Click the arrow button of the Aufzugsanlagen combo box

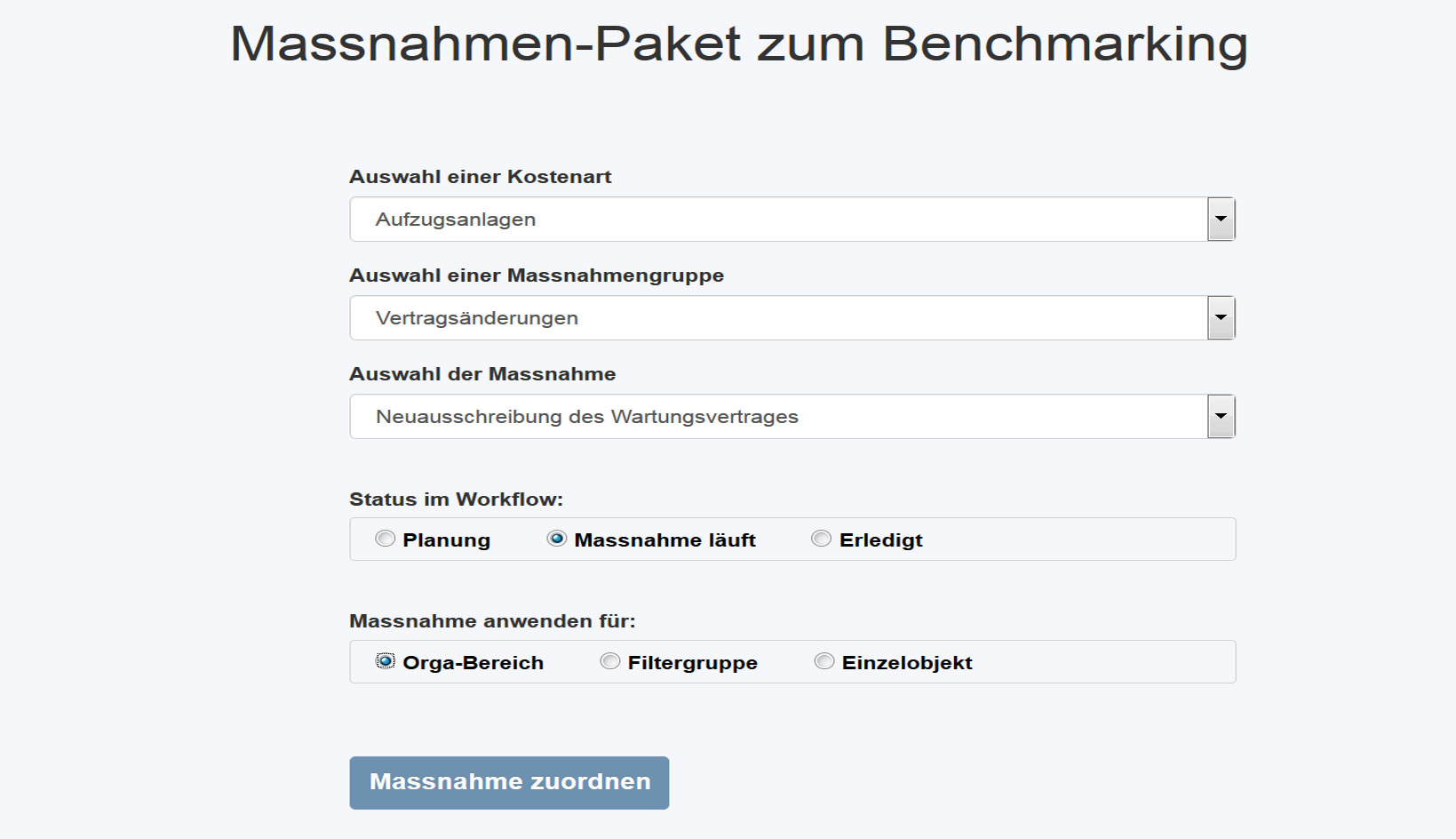tap(1221, 220)
